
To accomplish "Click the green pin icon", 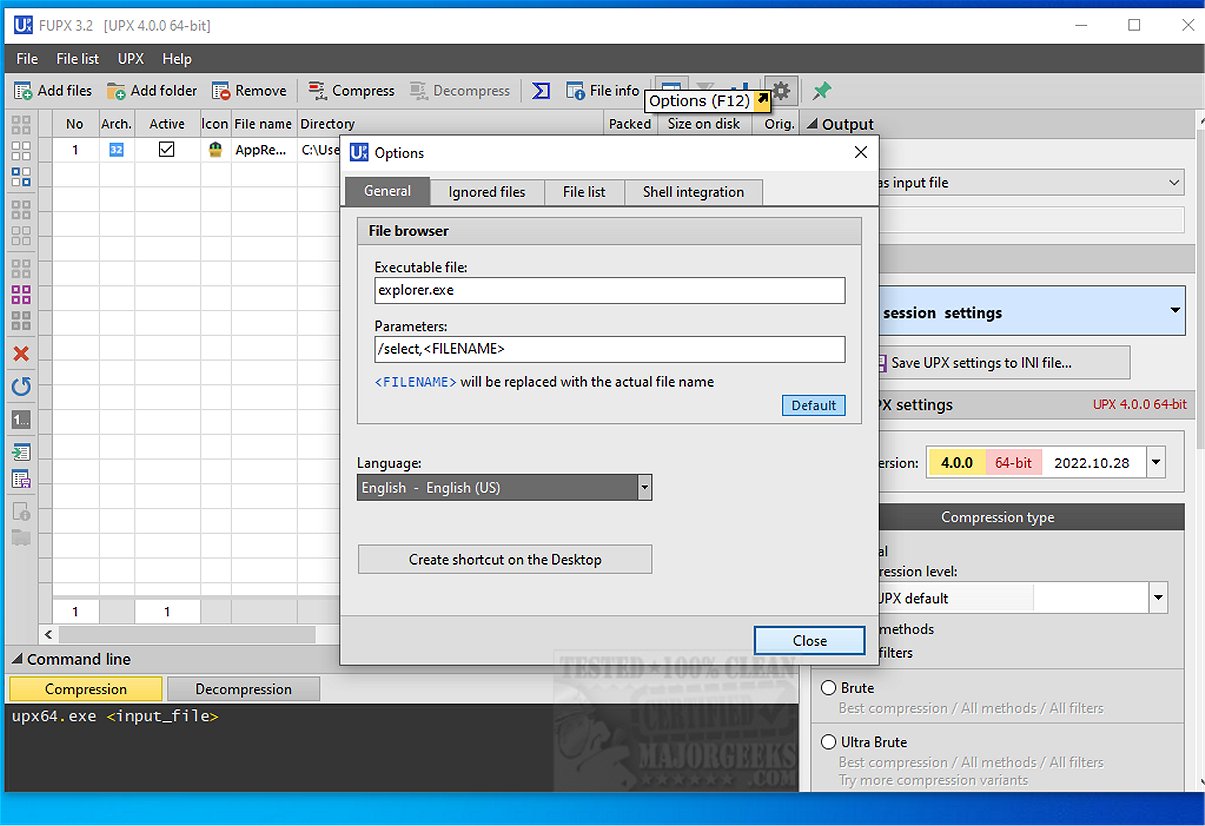I will click(821, 91).
